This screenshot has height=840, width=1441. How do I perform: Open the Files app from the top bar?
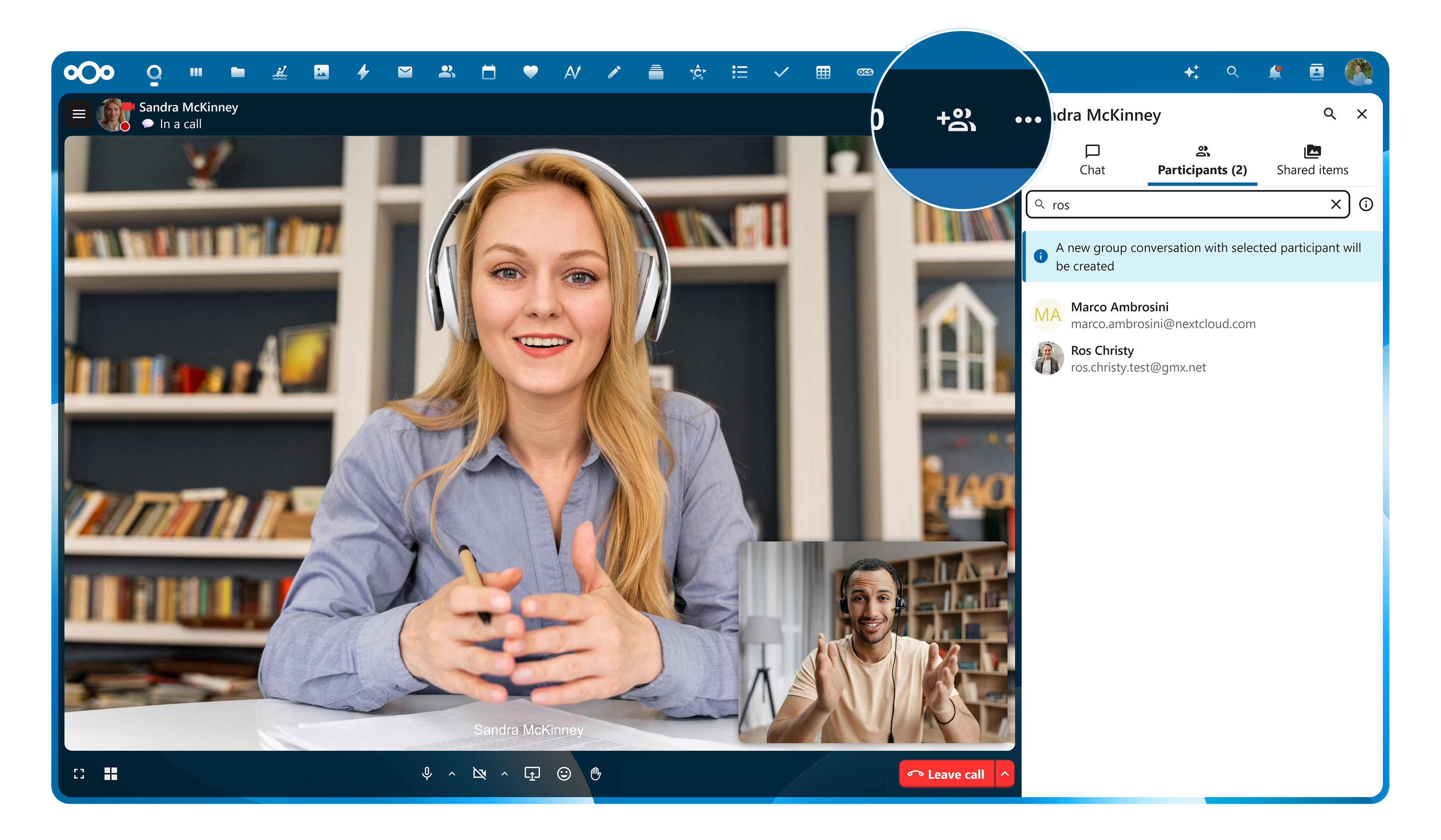click(x=237, y=72)
